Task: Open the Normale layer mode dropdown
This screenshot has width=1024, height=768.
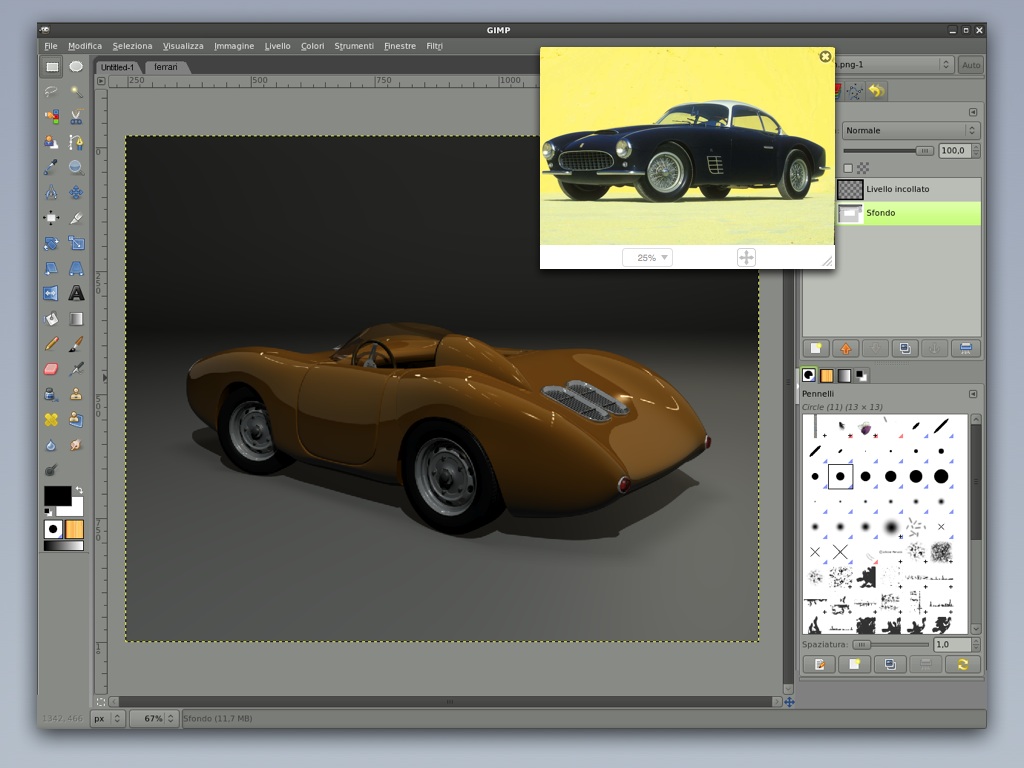Action: (x=910, y=130)
